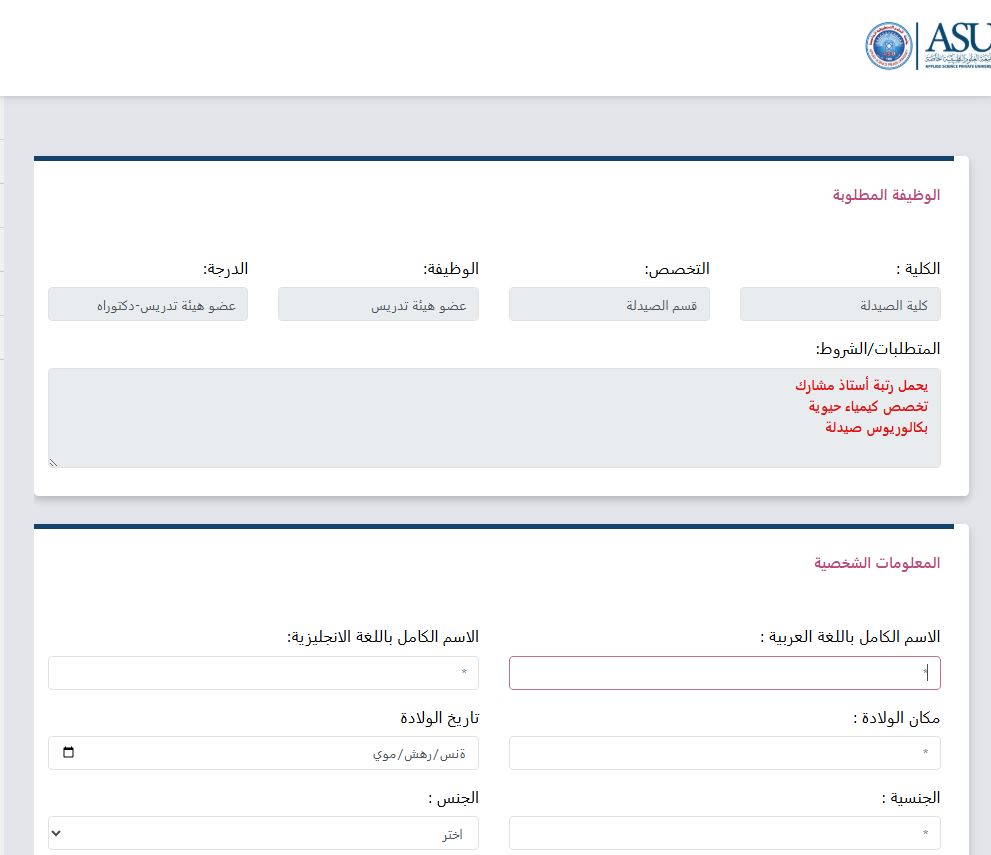Viewport: 991px width, 855px height.
Task: Select the مكان الولادة input box
Action: pyautogui.click(x=724, y=753)
